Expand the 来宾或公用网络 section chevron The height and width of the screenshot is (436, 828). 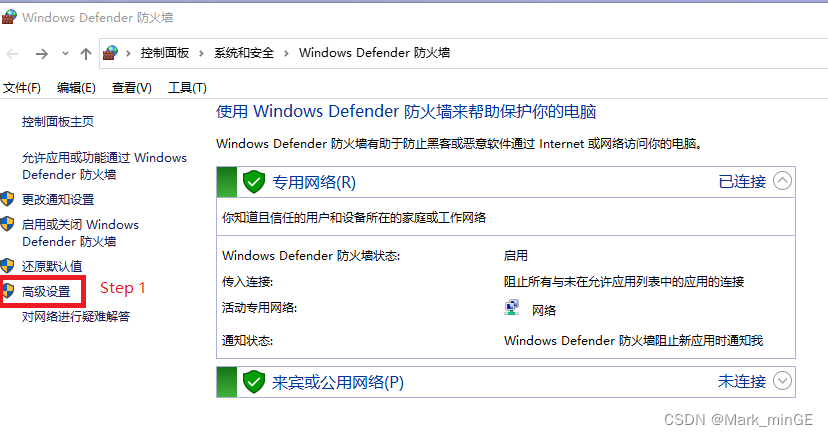tap(782, 381)
